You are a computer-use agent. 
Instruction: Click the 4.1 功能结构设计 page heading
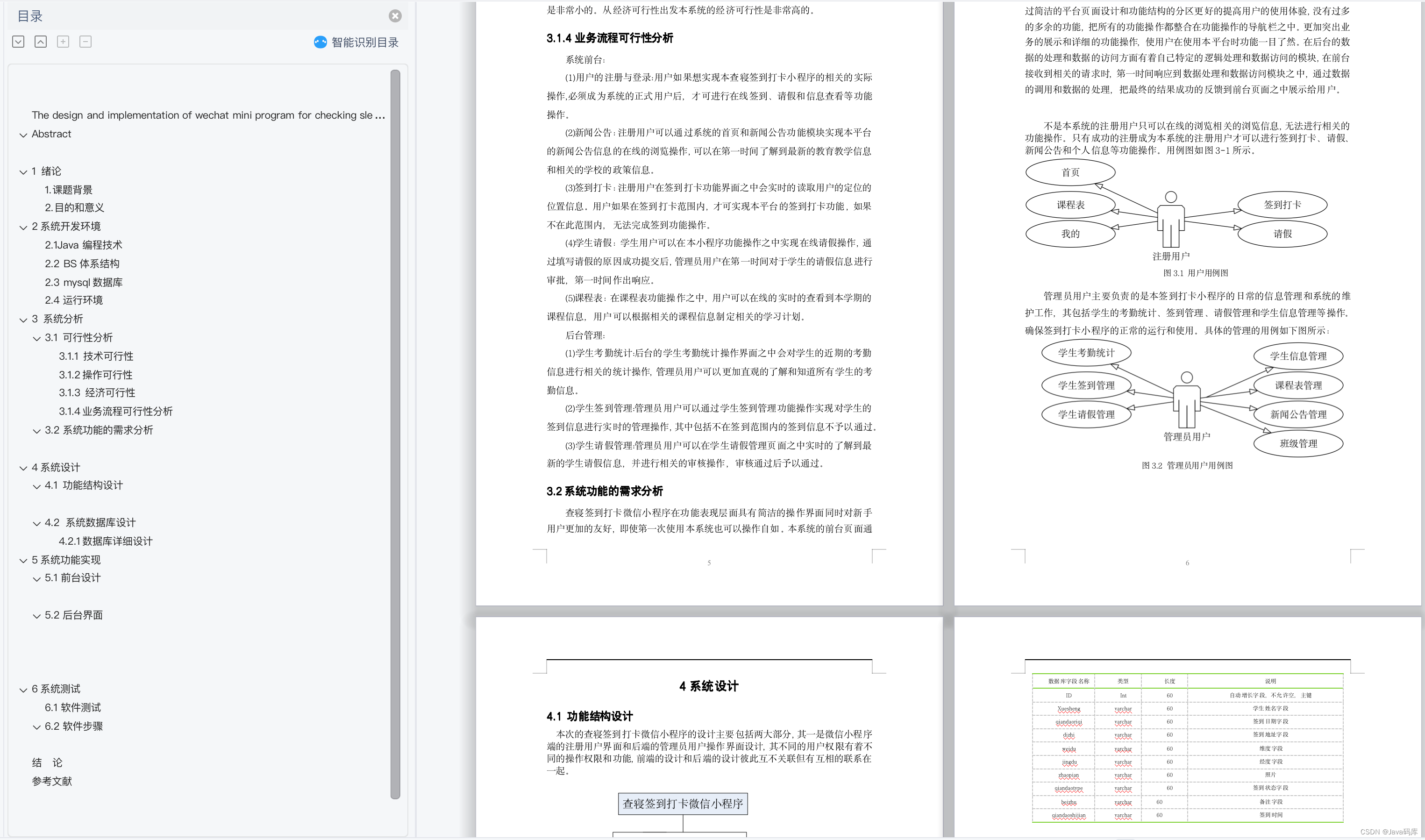(590, 716)
